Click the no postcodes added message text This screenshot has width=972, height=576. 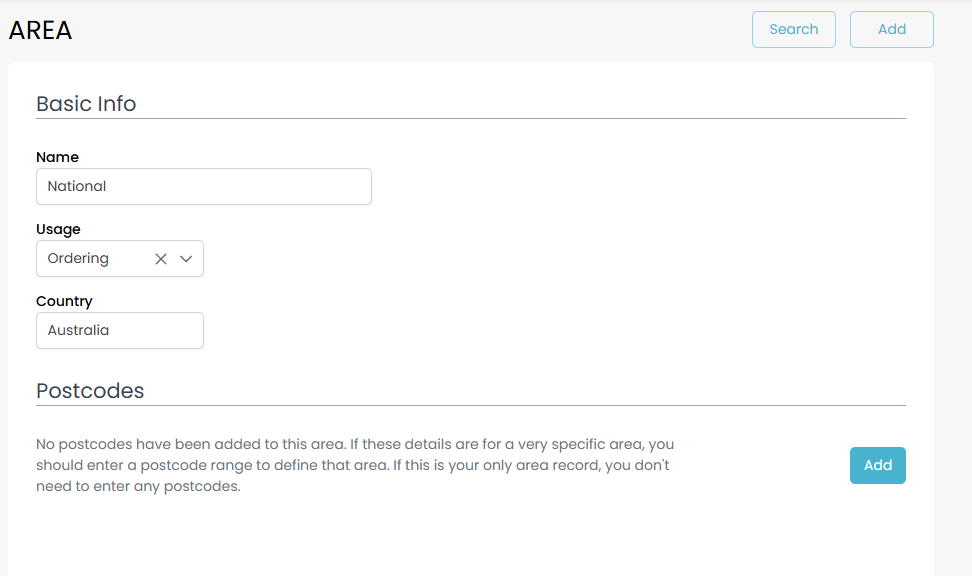pyautogui.click(x=353, y=465)
